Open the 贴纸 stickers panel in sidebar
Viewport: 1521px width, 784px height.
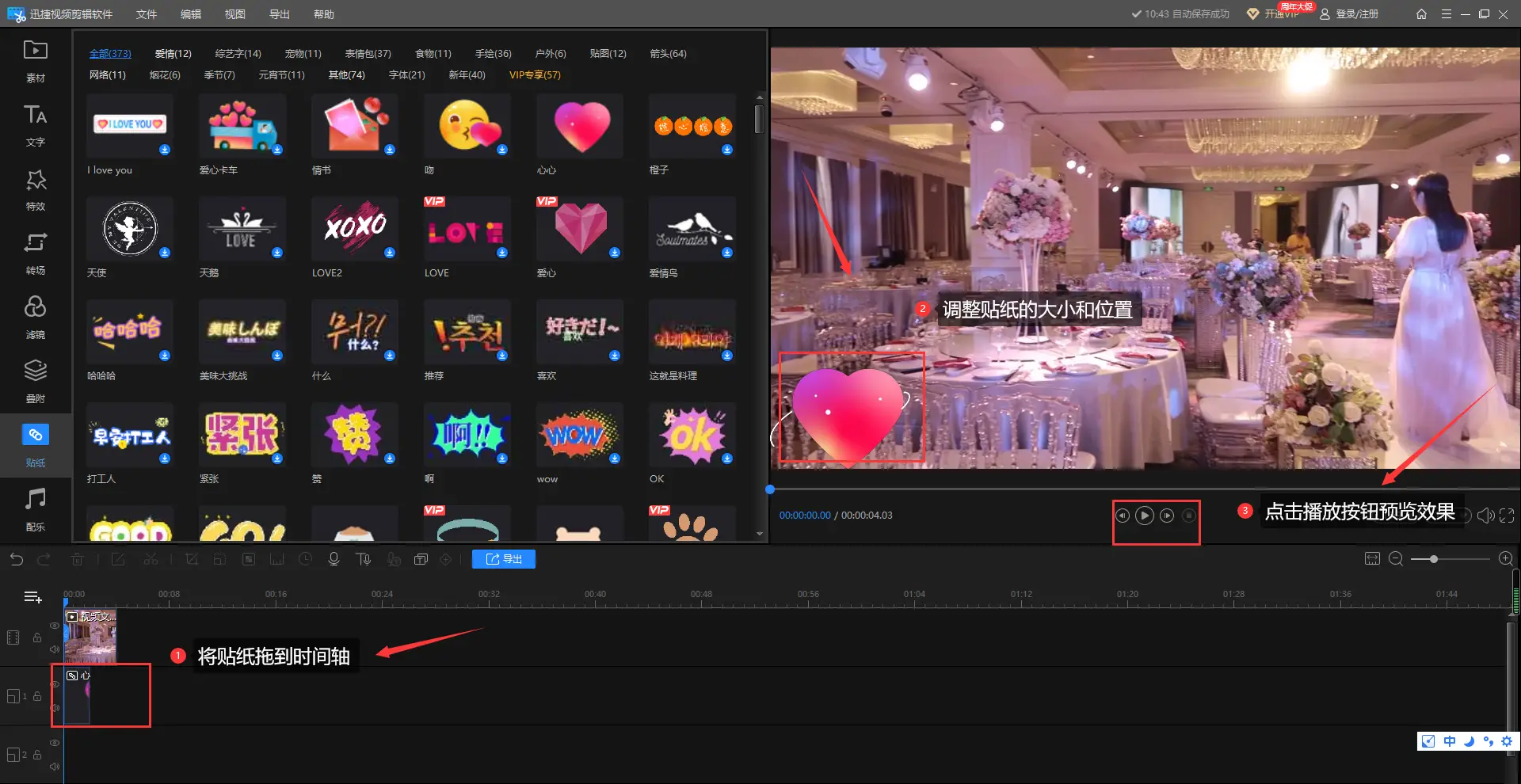[x=35, y=446]
